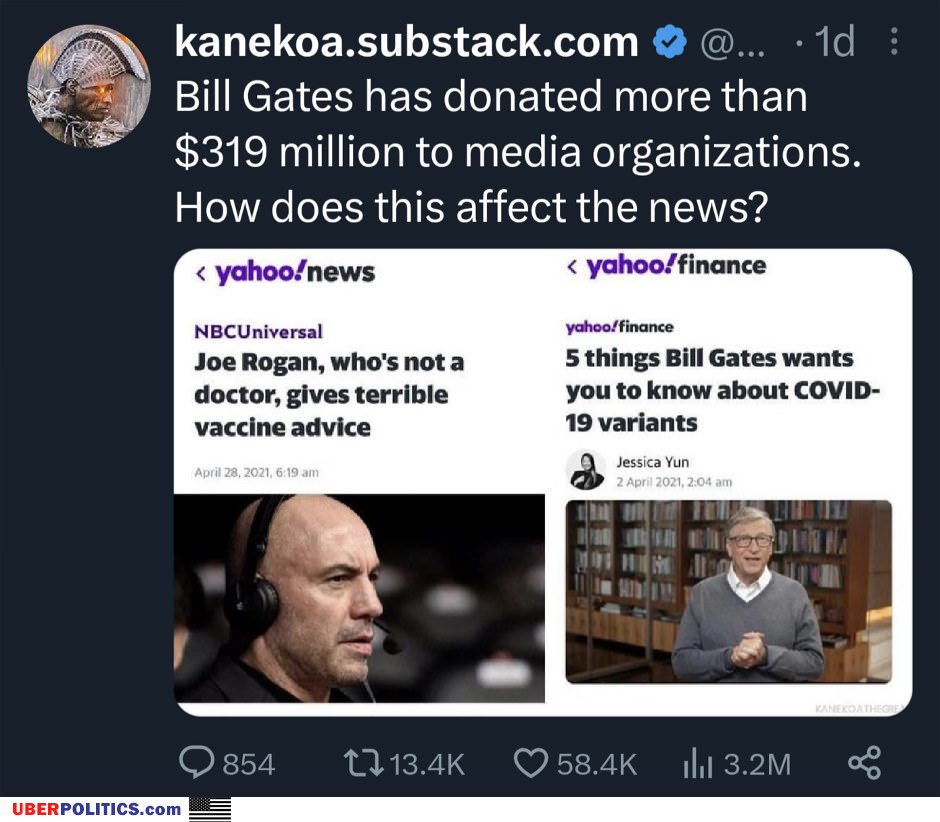Go back using Yahoo News chevron
This screenshot has height=822, width=940.
[201, 272]
